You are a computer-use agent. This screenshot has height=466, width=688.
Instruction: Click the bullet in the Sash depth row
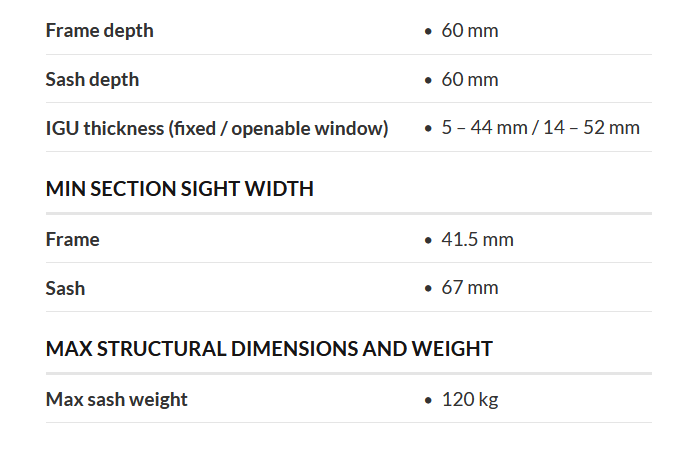(x=429, y=81)
